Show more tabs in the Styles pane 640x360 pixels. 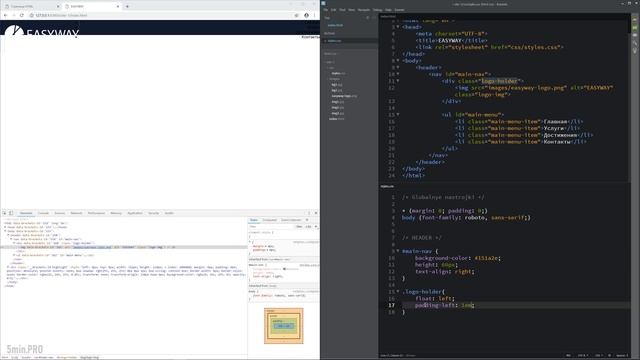click(x=307, y=220)
